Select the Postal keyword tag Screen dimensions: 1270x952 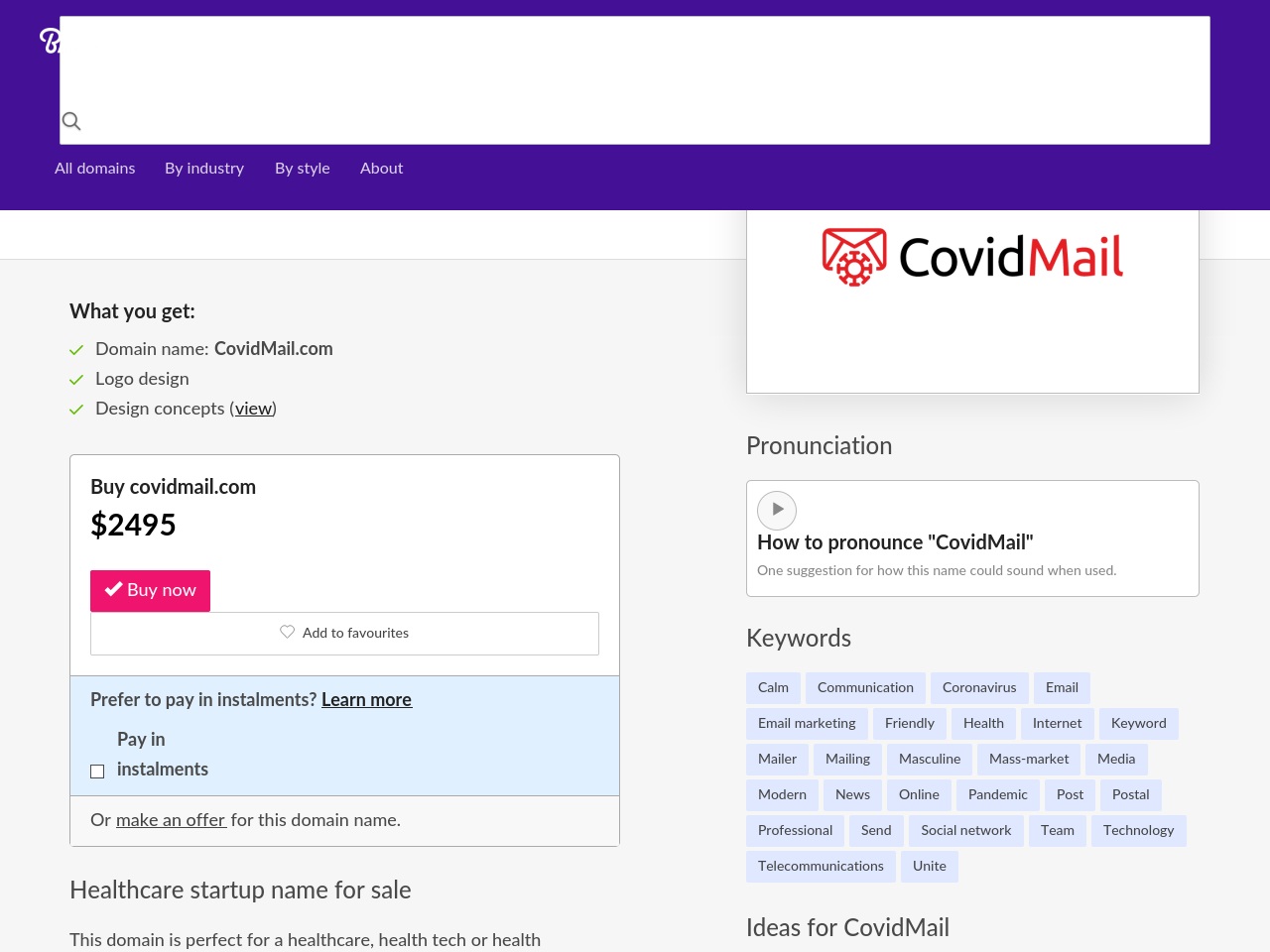pos(1131,795)
